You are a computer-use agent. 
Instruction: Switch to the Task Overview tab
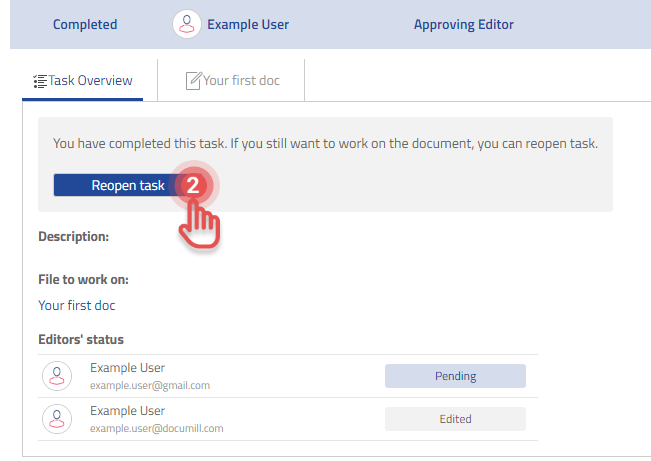point(82,81)
